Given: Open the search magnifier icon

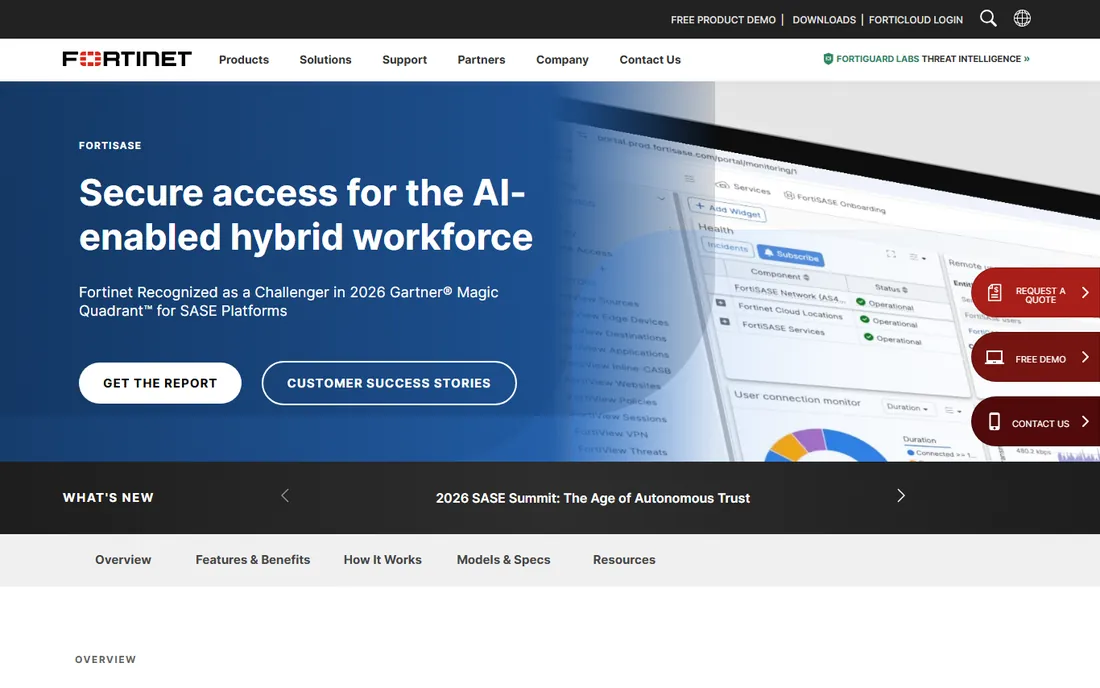Looking at the screenshot, I should click(988, 18).
